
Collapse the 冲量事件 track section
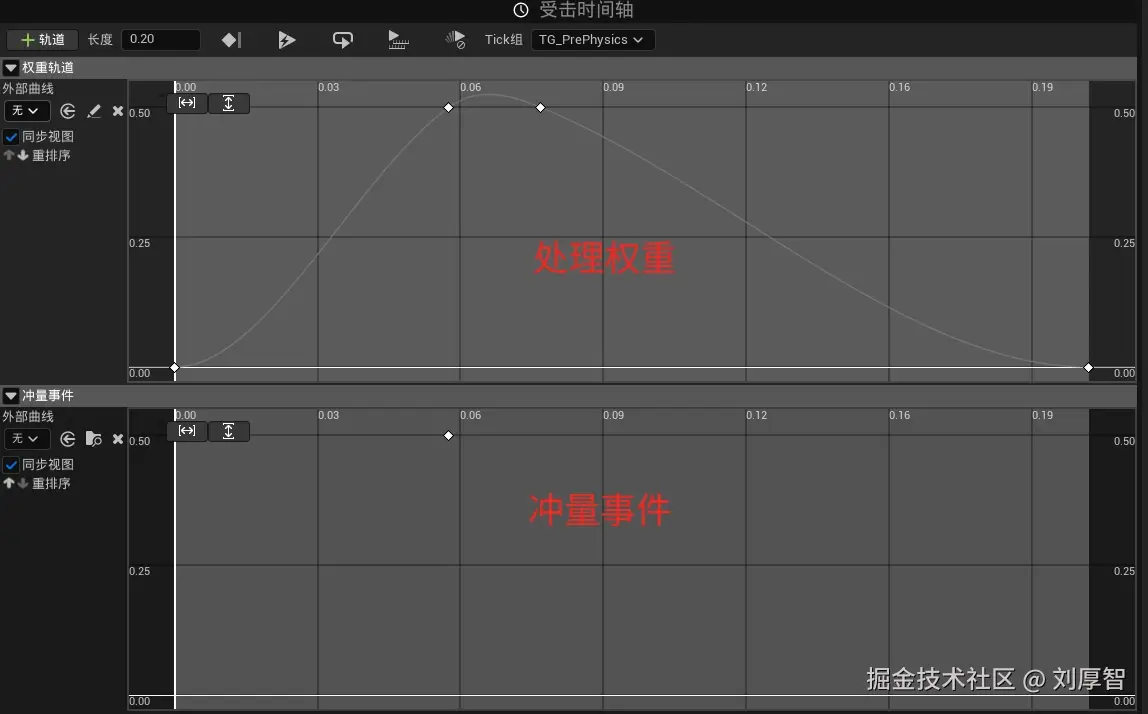tap(11, 396)
